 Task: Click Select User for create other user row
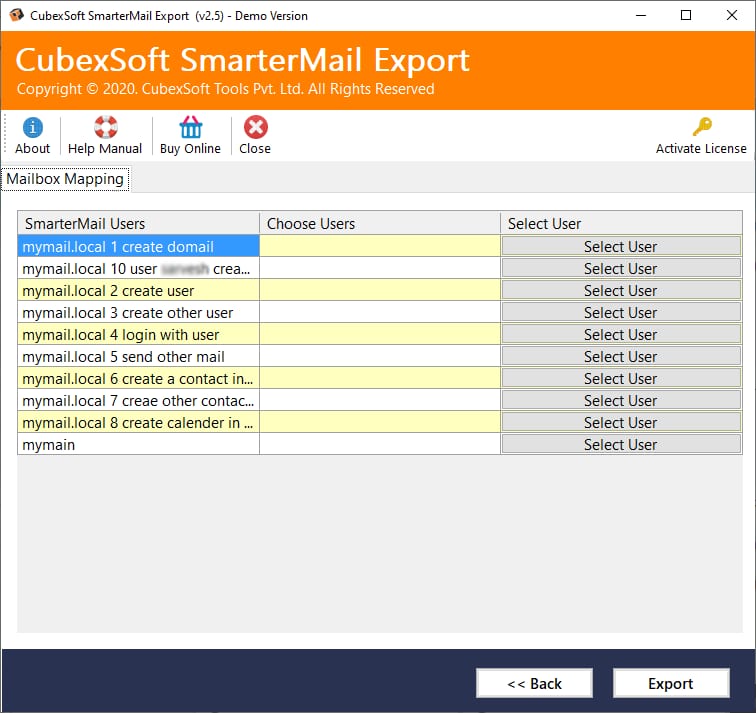tap(621, 312)
